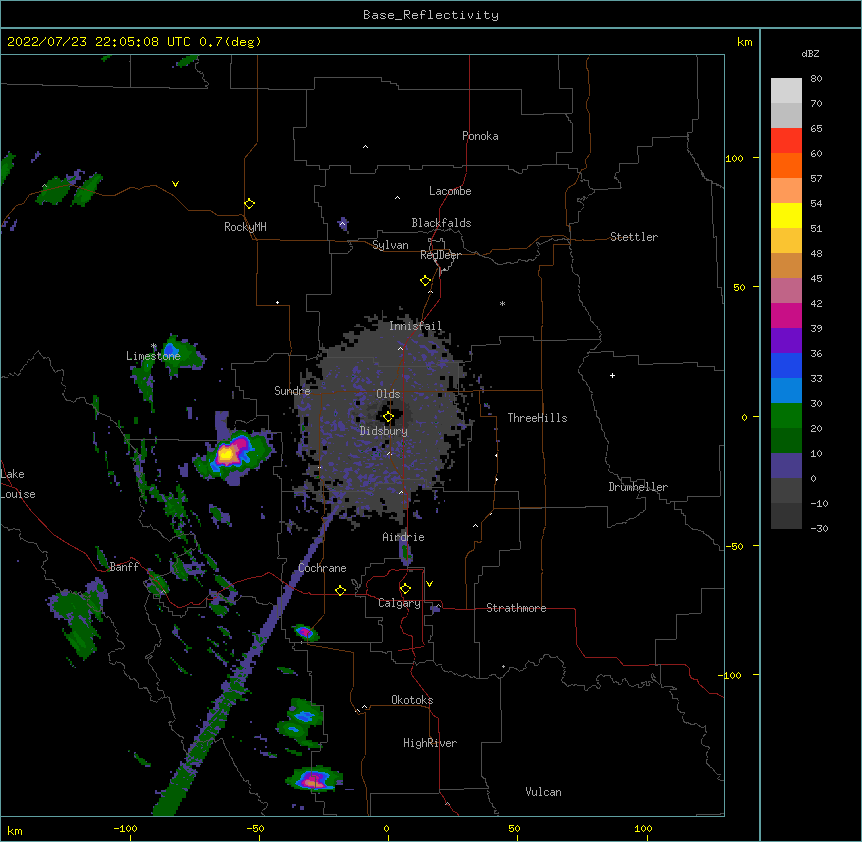
Task: Click the yellow diamond marker south of RedDeer
Action: pyautogui.click(x=426, y=281)
